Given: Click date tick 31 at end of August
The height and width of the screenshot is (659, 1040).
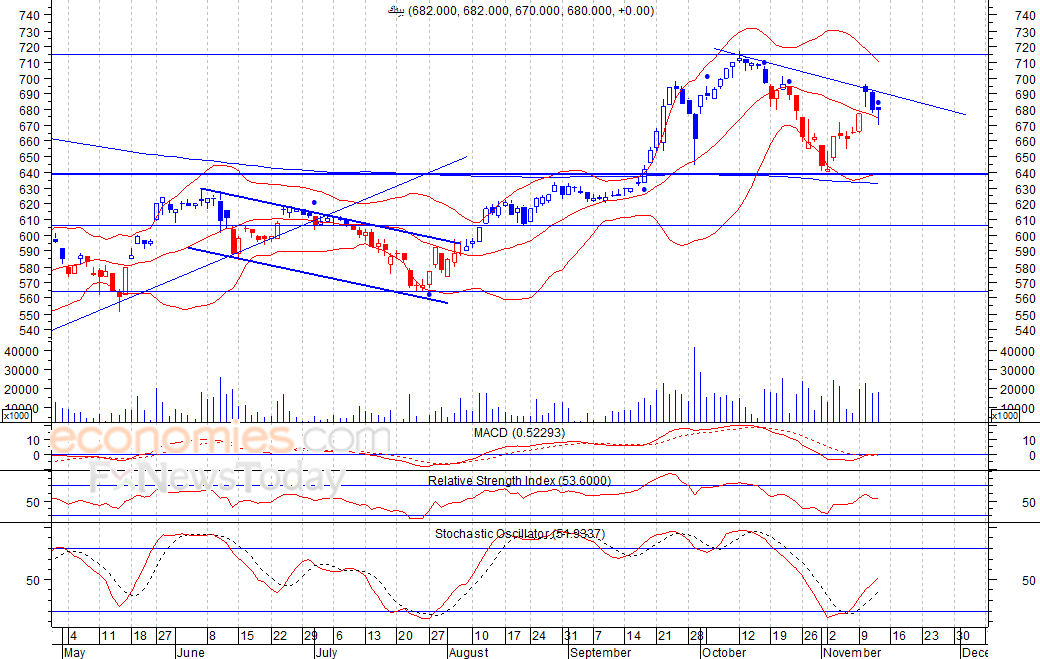Looking at the screenshot, I should (x=570, y=636).
